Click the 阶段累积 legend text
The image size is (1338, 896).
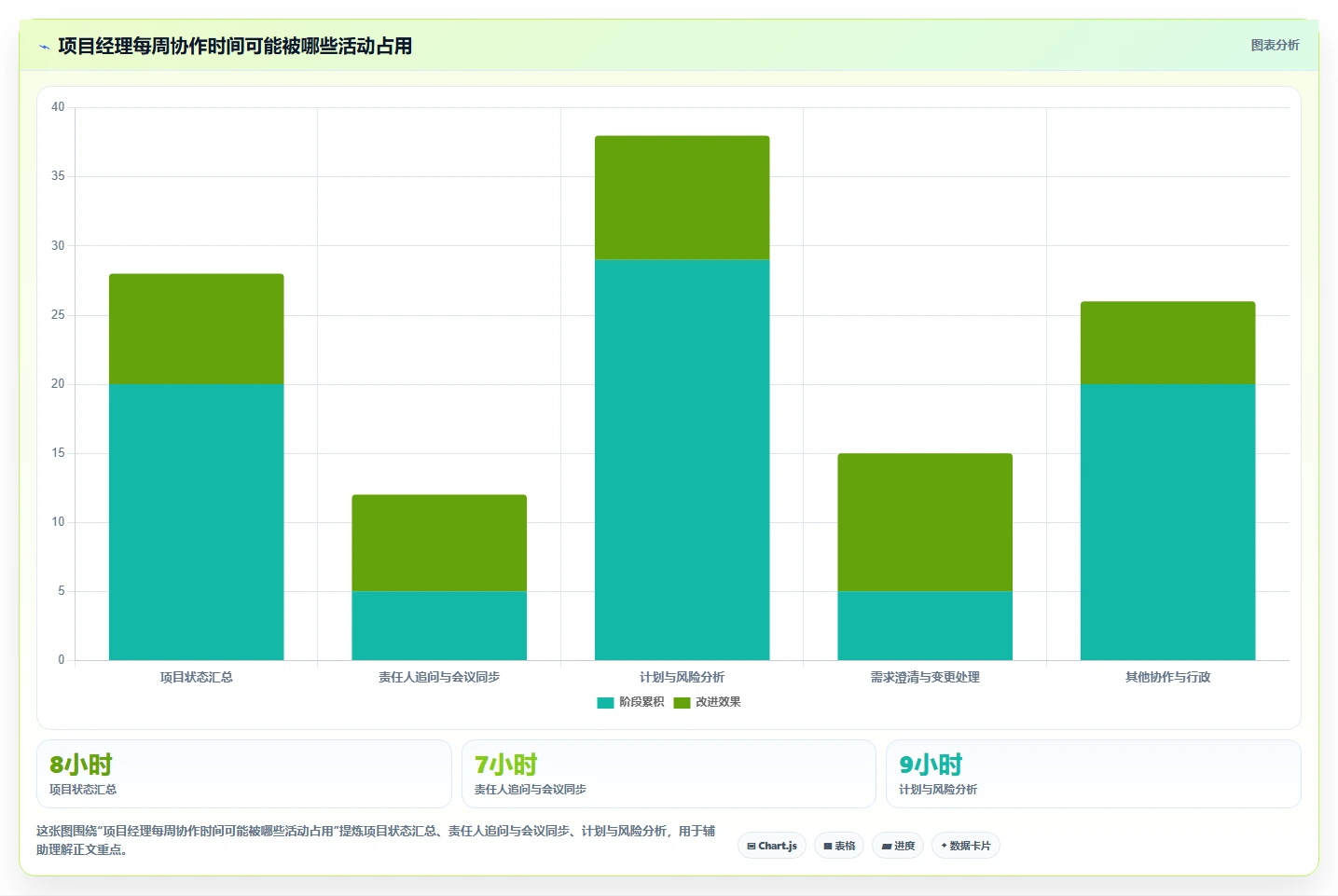coord(641,702)
